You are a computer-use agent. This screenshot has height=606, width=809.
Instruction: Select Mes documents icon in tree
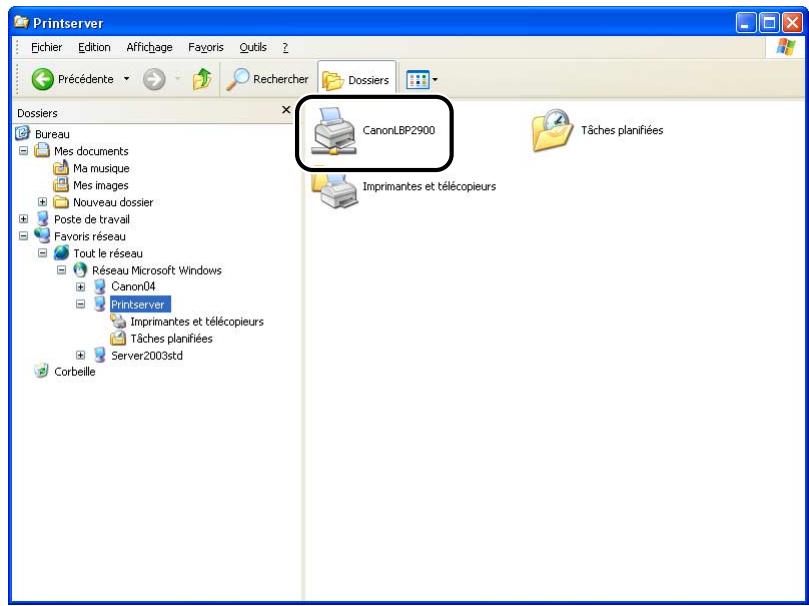click(x=42, y=151)
